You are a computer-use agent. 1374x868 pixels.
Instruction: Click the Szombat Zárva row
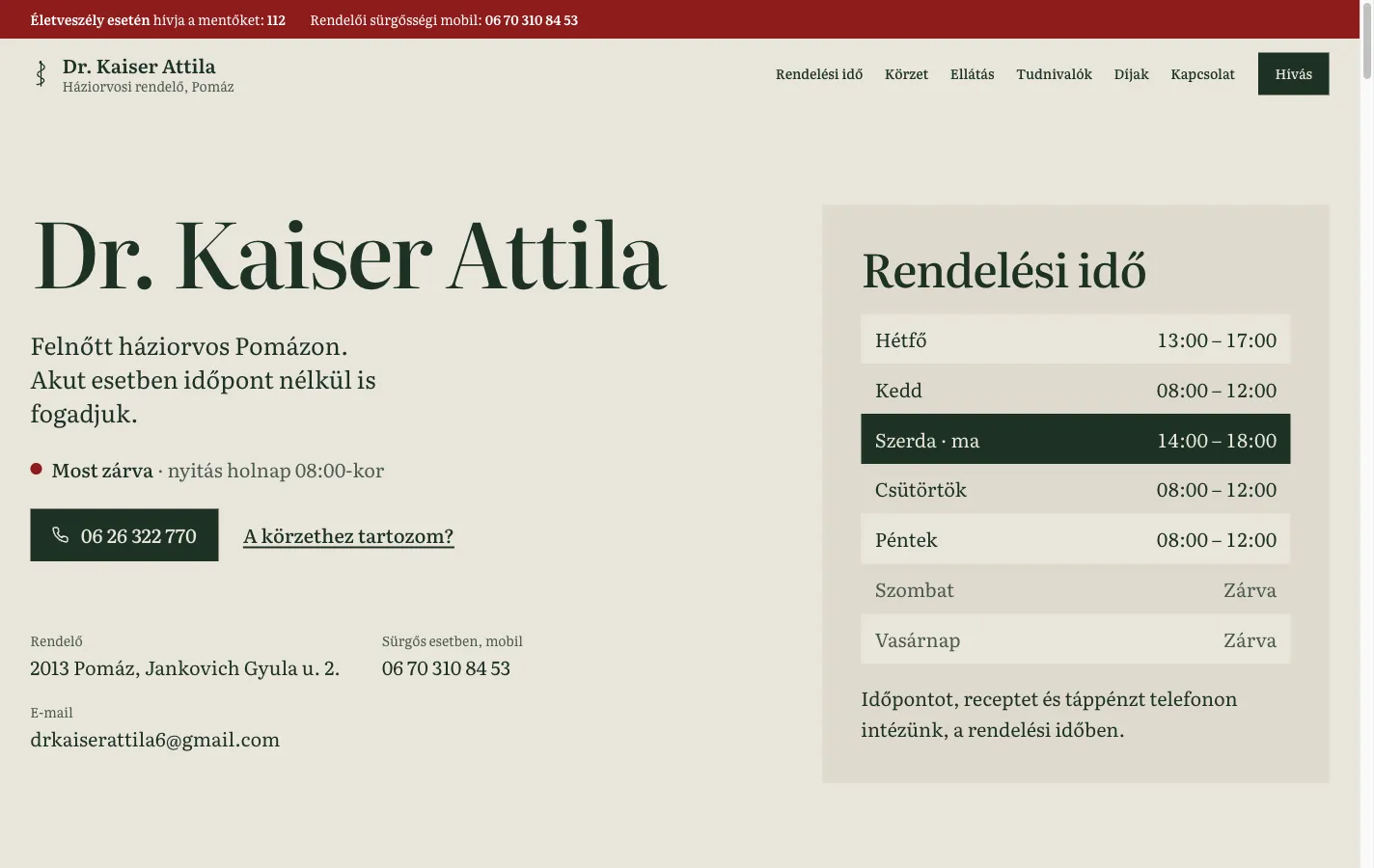[1075, 590]
